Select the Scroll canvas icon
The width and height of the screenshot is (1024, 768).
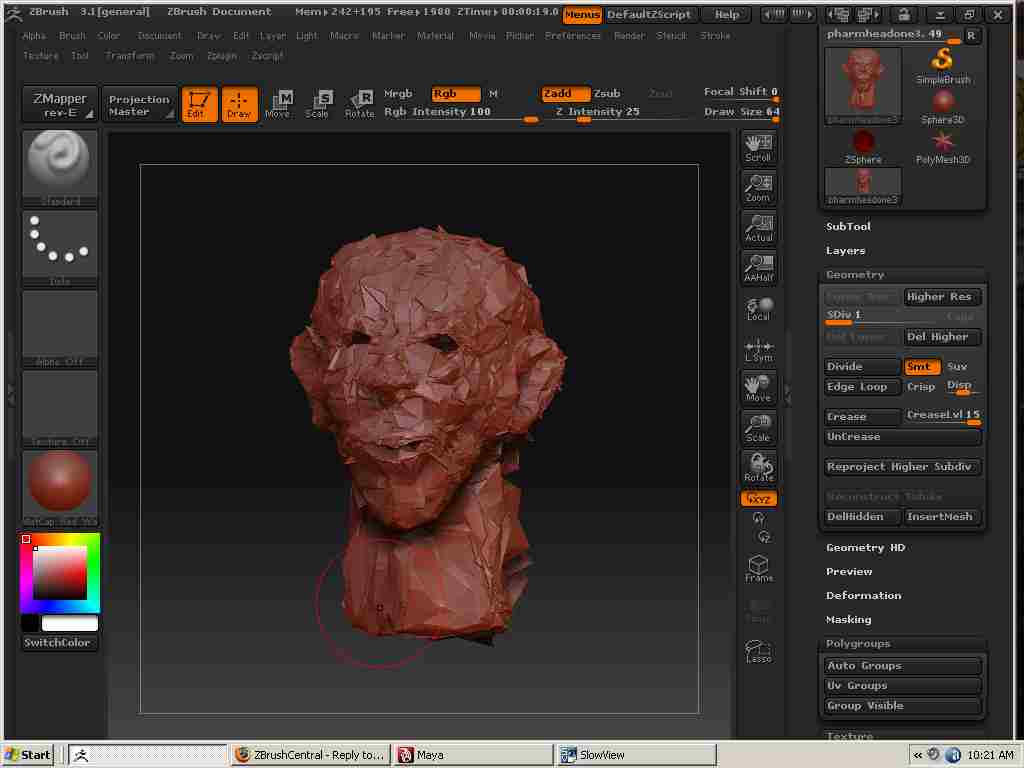759,147
